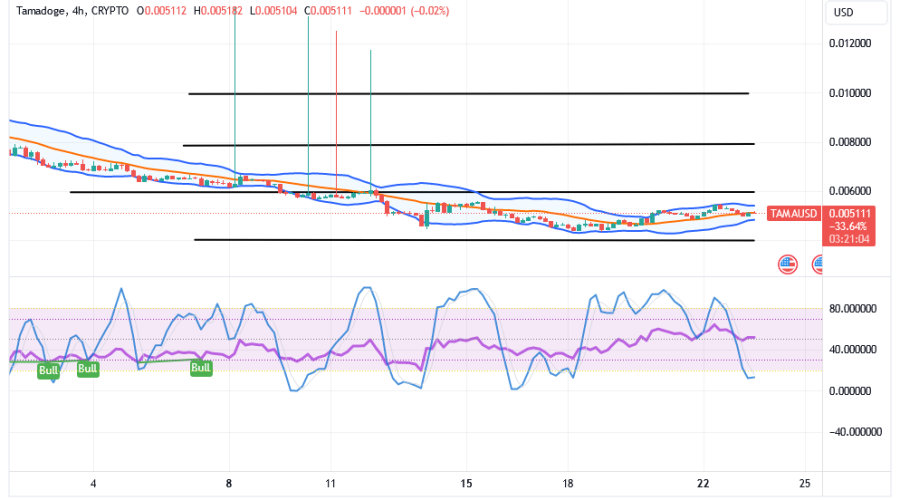Click the 0.008000 price axis label
The image size is (900, 500).
click(x=849, y=142)
